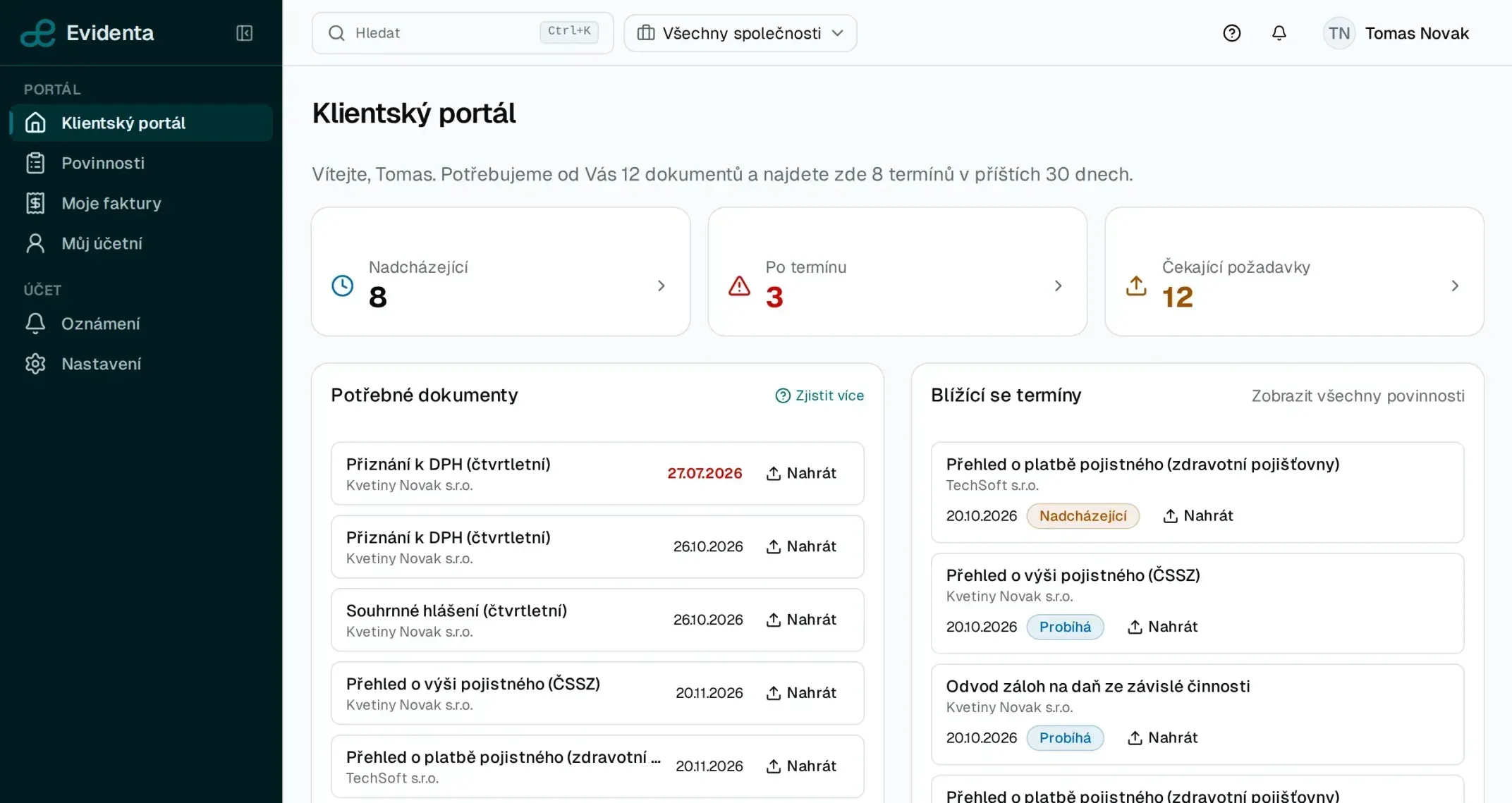Click the Po termínu count 3
1512x803 pixels.
(x=774, y=298)
